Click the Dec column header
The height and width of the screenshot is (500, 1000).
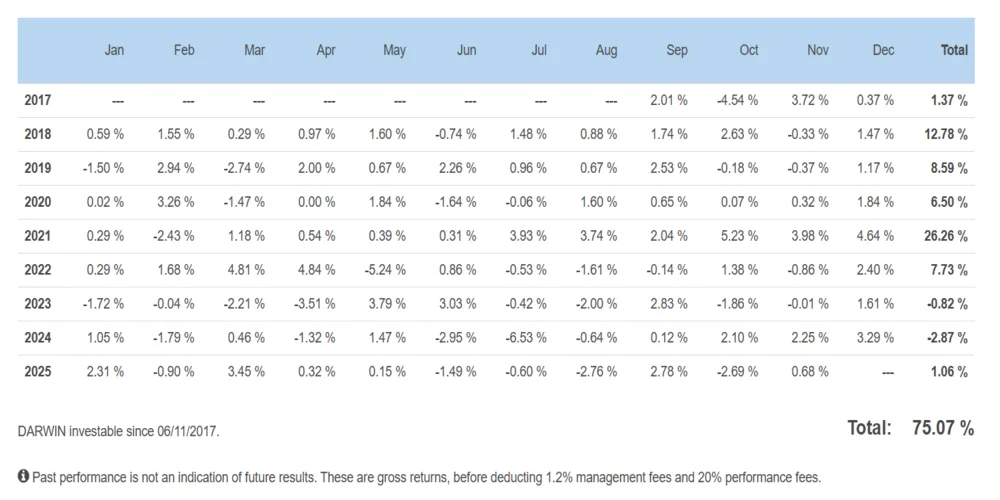[x=883, y=50]
